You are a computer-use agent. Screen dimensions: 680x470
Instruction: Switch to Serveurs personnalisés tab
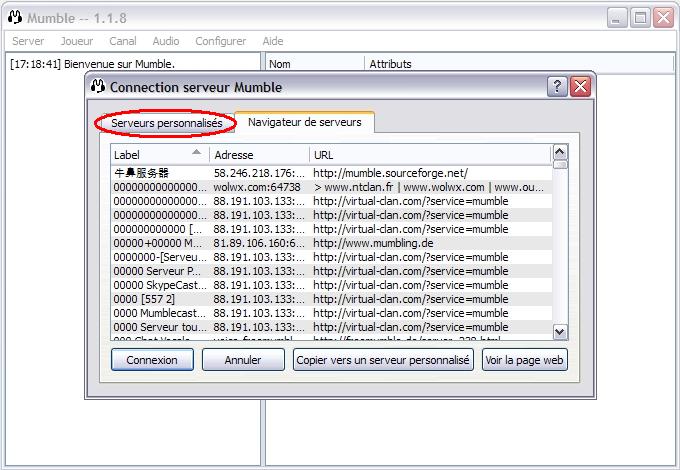click(x=167, y=123)
